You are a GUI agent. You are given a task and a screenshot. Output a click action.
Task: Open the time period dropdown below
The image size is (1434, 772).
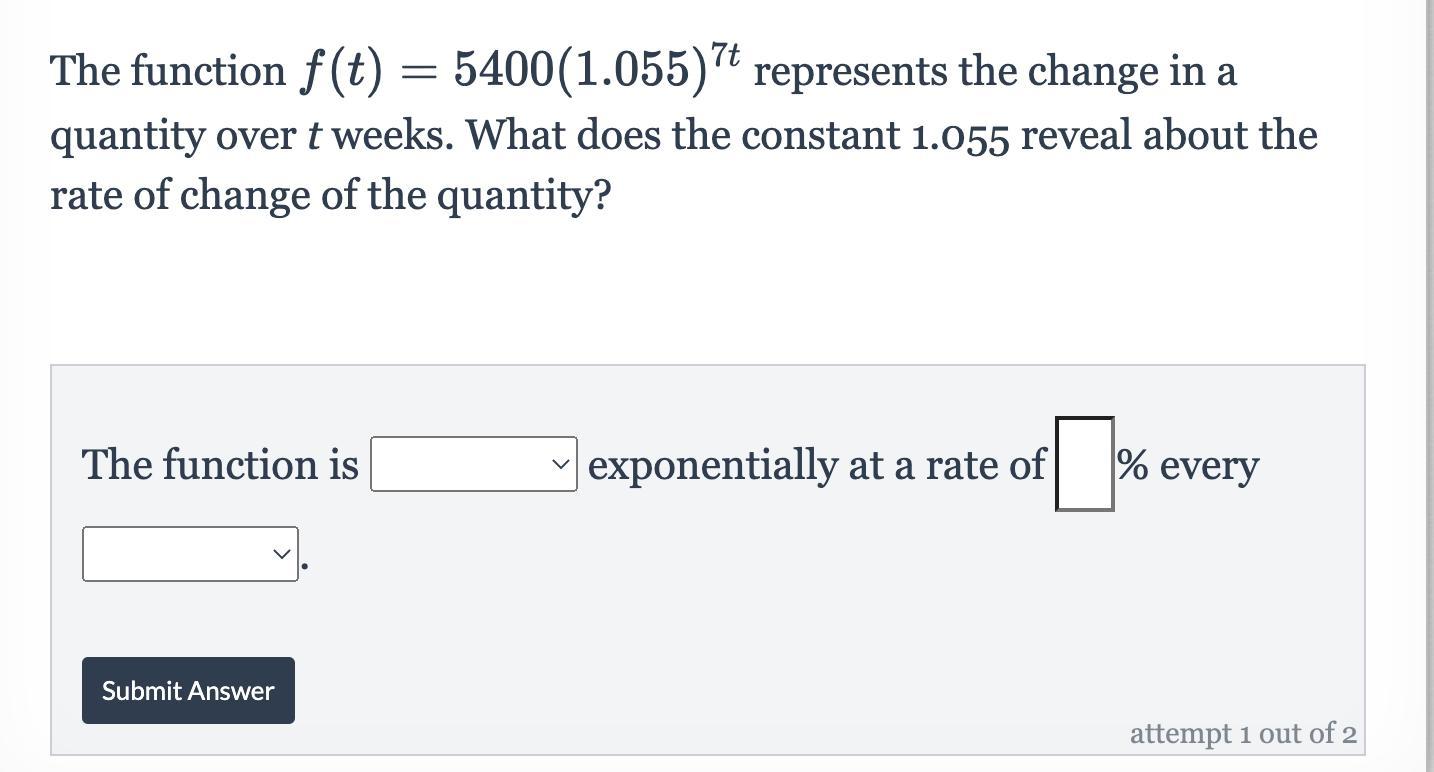point(189,554)
